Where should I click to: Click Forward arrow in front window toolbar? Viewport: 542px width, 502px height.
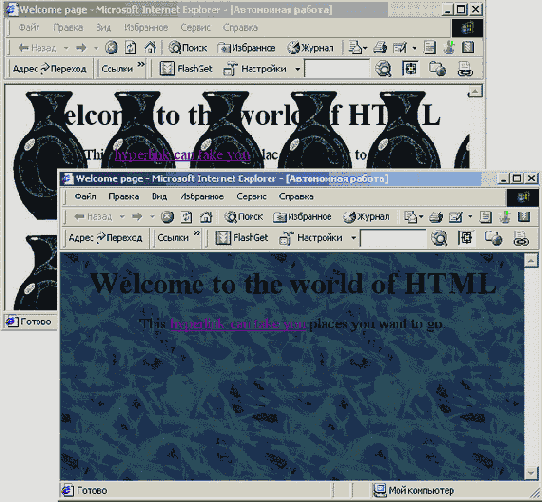coord(137,217)
